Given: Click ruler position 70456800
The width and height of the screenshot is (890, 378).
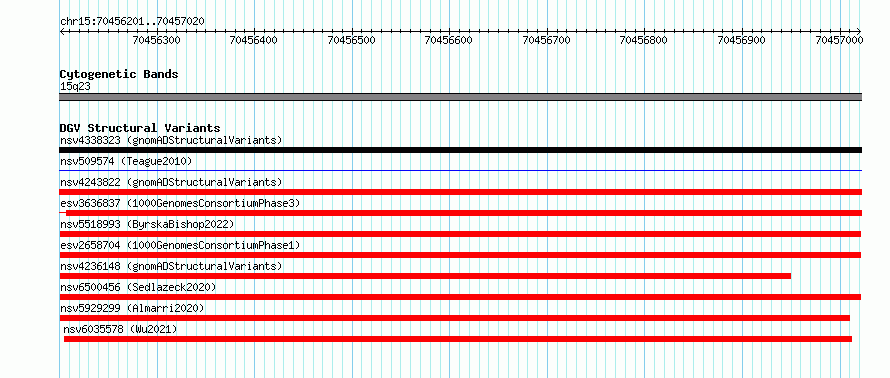Looking at the screenshot, I should coord(644,40).
